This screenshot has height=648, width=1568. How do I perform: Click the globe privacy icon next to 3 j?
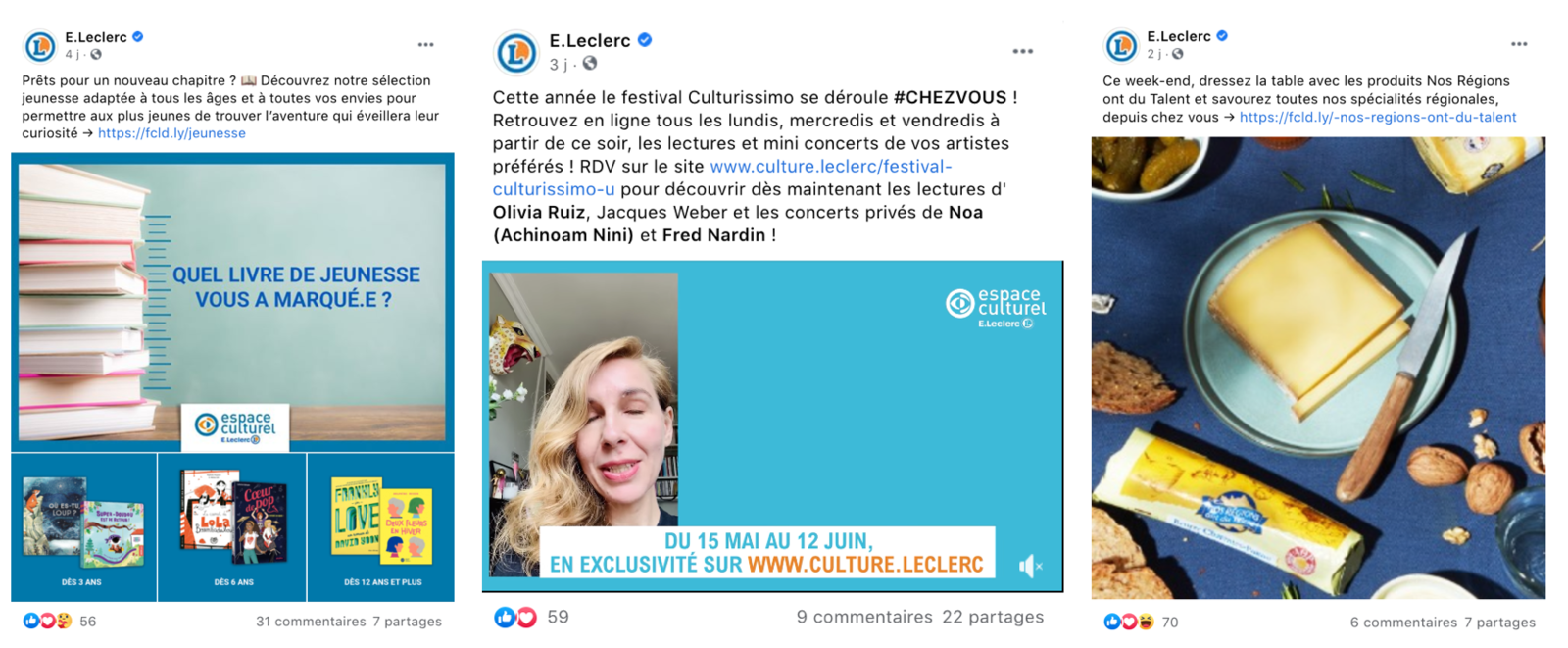click(590, 64)
